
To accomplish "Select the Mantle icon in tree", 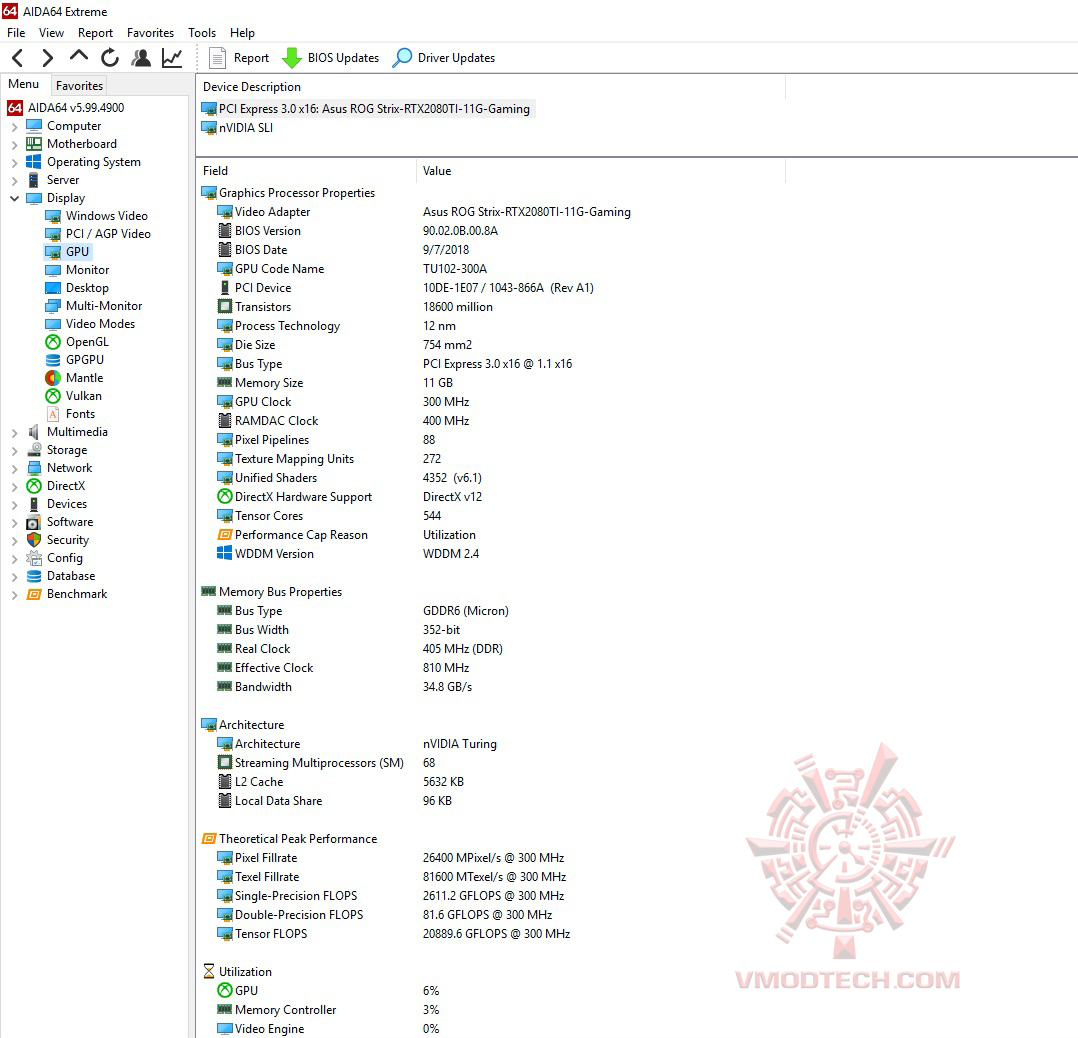I will 53,377.
